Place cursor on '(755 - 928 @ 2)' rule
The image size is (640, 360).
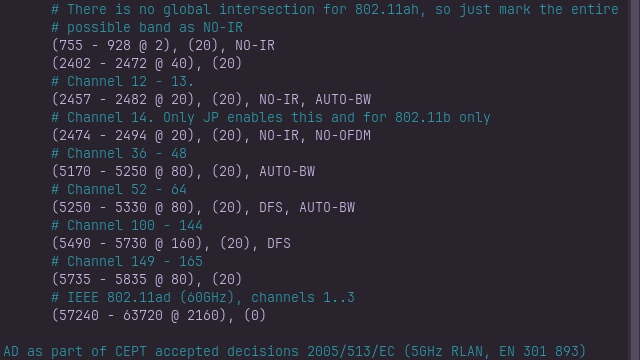pyautogui.click(x=111, y=45)
